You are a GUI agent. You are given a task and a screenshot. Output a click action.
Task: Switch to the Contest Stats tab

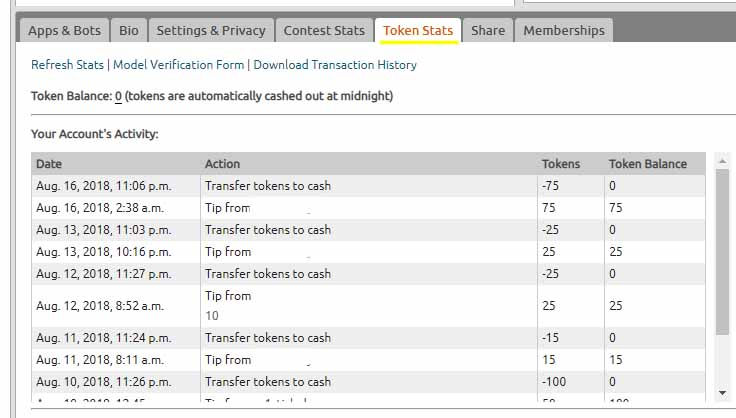click(324, 30)
